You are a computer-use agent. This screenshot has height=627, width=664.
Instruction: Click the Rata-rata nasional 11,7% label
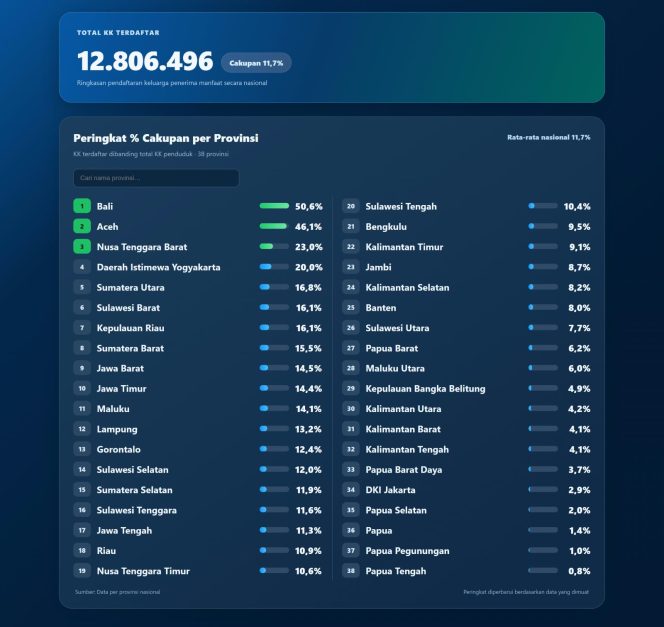[x=549, y=137]
